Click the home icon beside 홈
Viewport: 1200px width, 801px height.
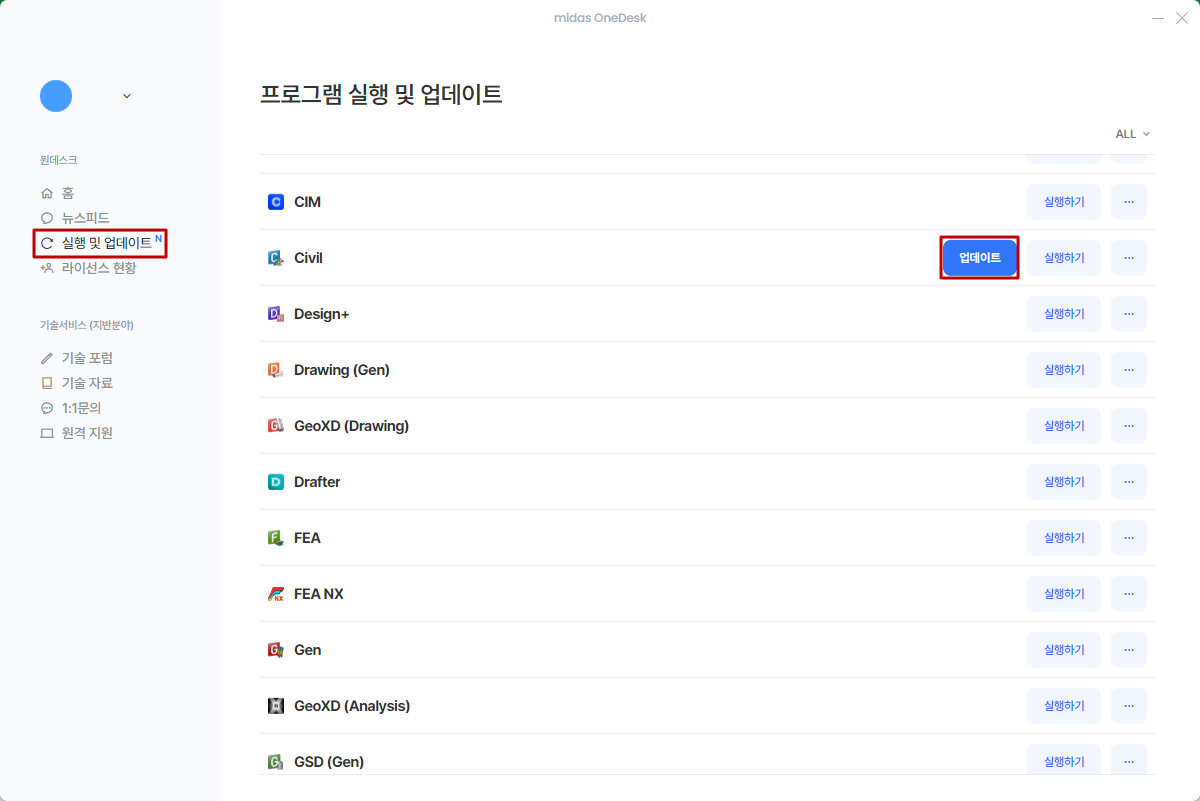point(46,193)
